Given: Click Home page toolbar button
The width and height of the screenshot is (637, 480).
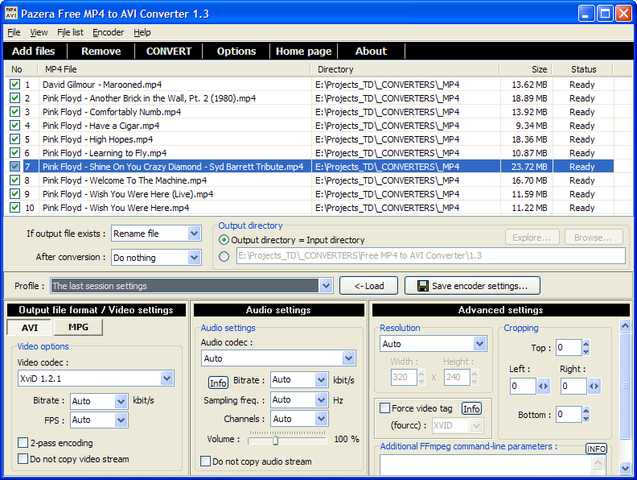Looking at the screenshot, I should click(x=303, y=51).
